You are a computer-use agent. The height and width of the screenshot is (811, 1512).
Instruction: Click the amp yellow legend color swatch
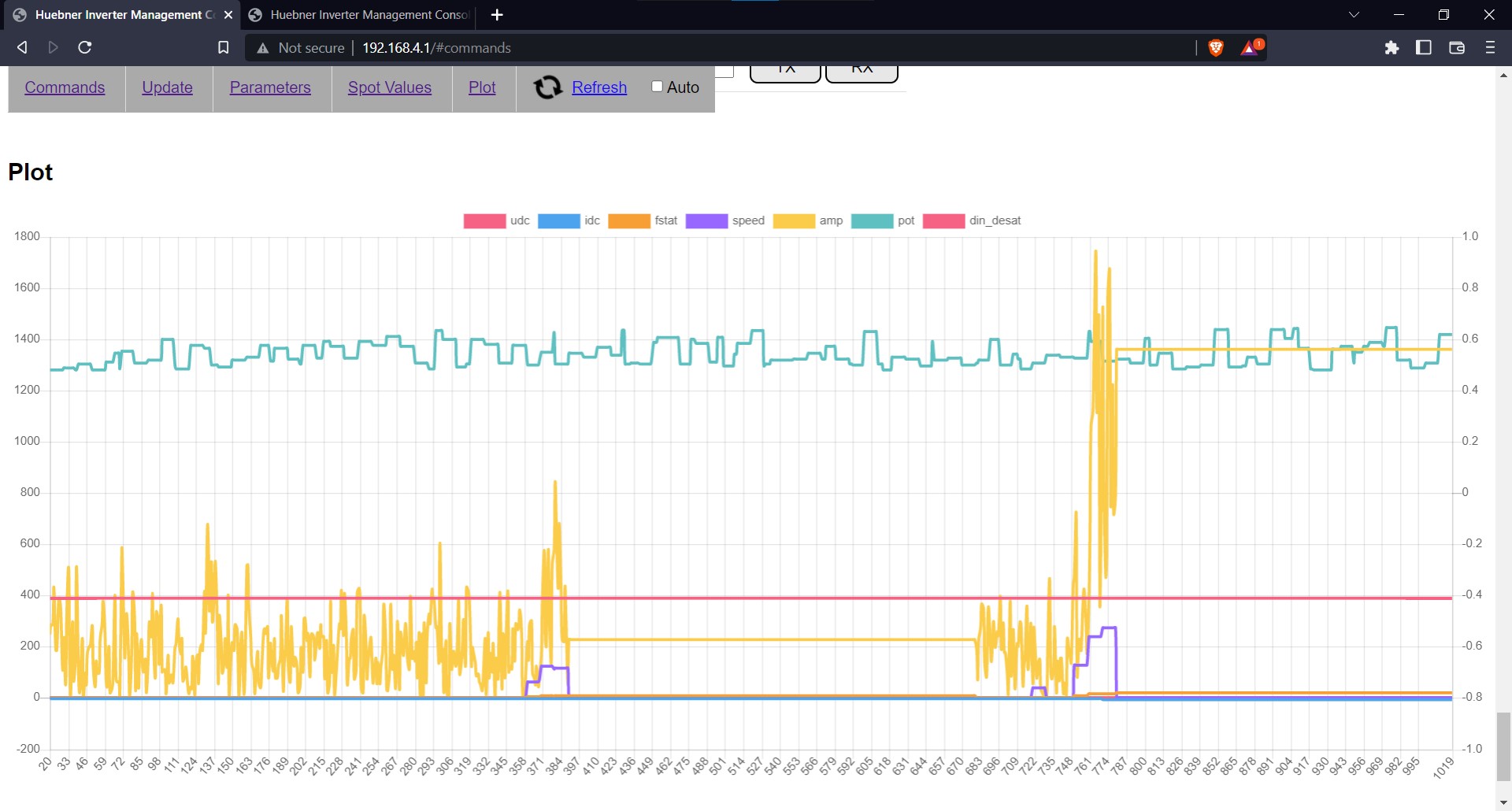793,221
